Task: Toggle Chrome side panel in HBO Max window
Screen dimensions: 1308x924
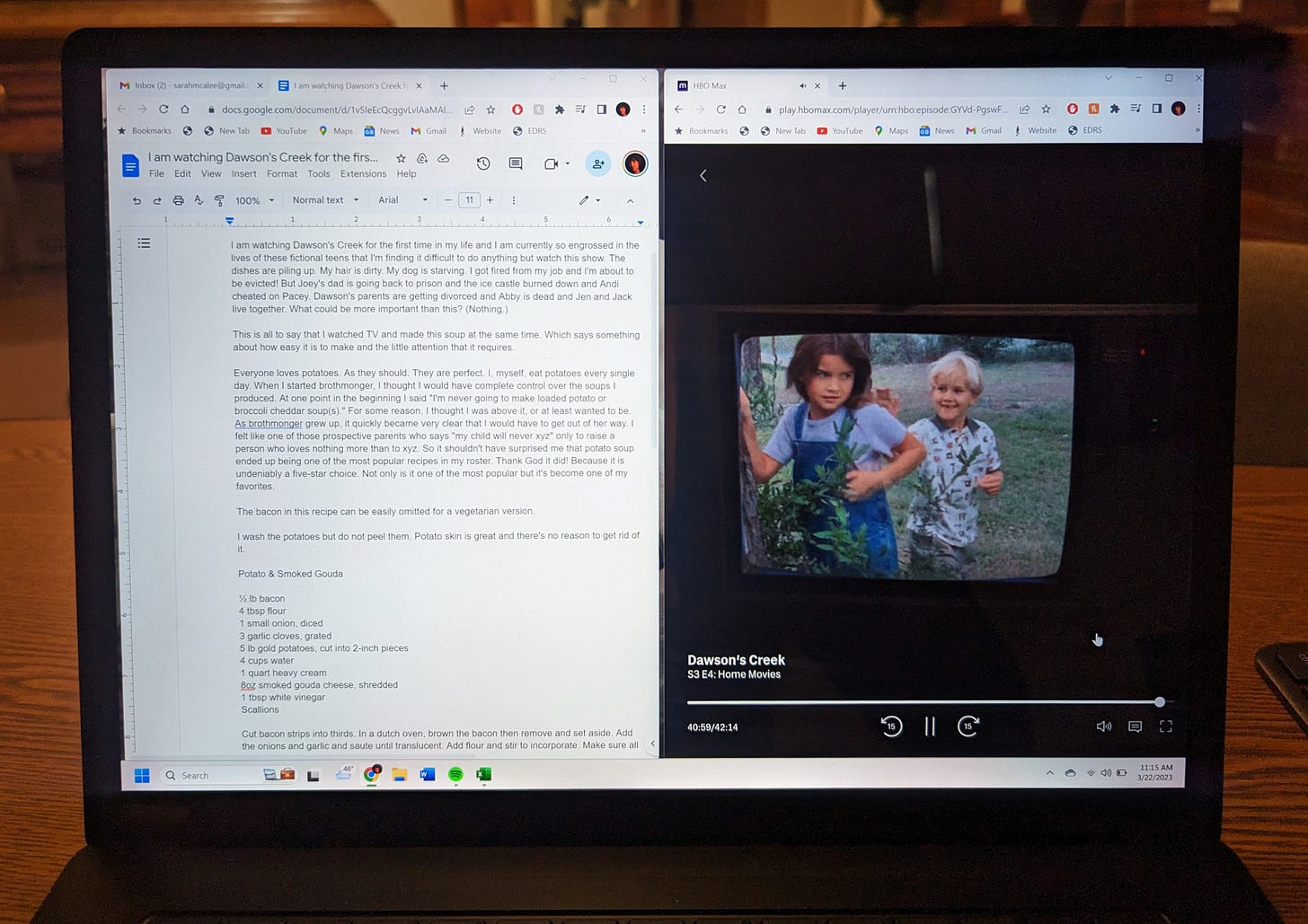Action: (x=1156, y=109)
